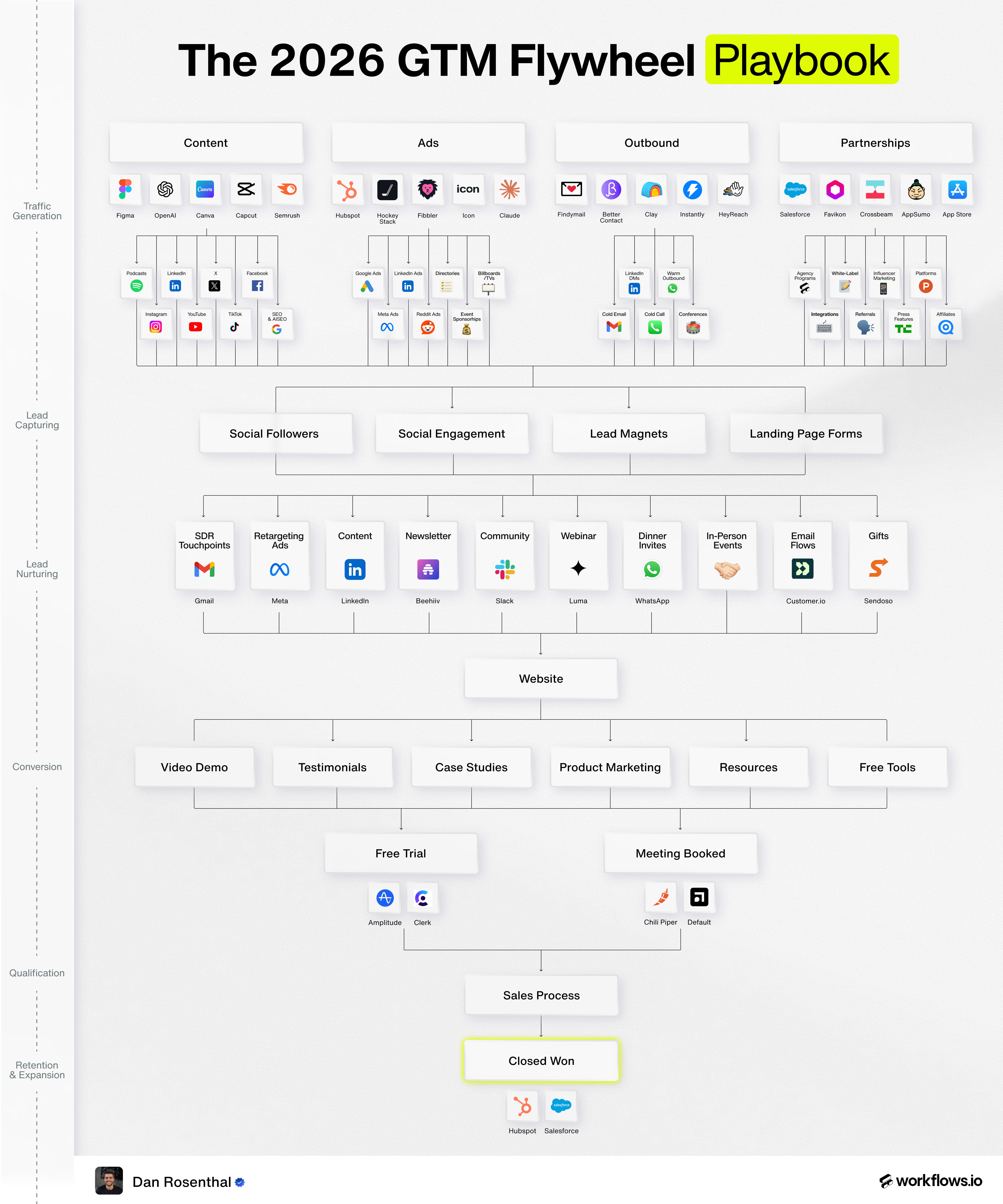Click the Newsletter Beehiiv icon
The height and width of the screenshot is (1204, 1003).
[428, 569]
